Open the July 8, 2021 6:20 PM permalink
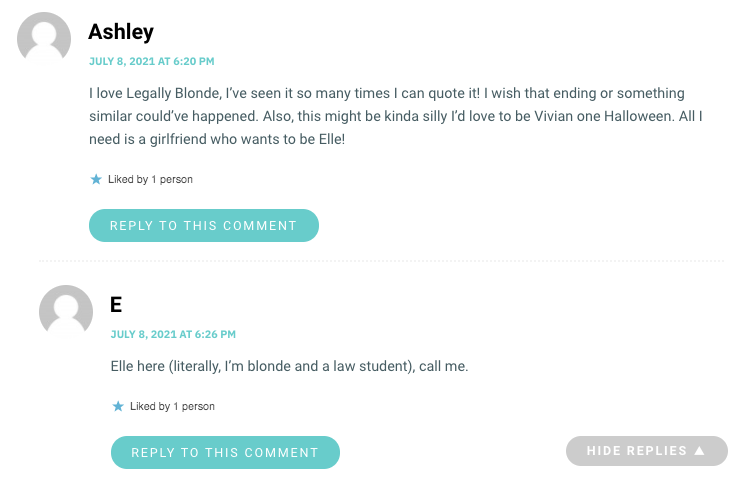 point(152,61)
